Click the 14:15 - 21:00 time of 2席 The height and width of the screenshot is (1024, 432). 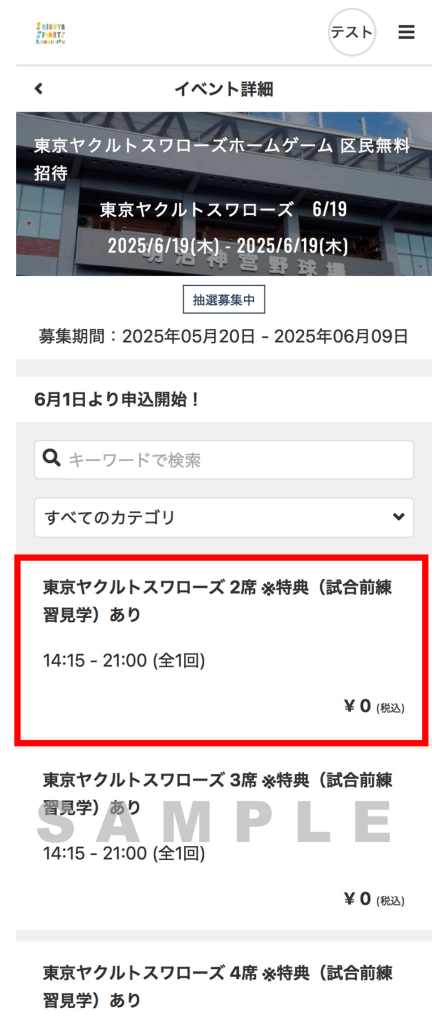point(124,661)
